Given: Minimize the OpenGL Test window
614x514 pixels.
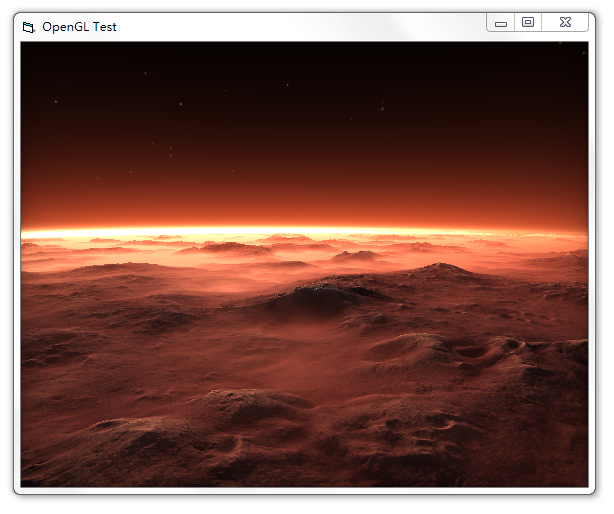Looking at the screenshot, I should [x=501, y=22].
